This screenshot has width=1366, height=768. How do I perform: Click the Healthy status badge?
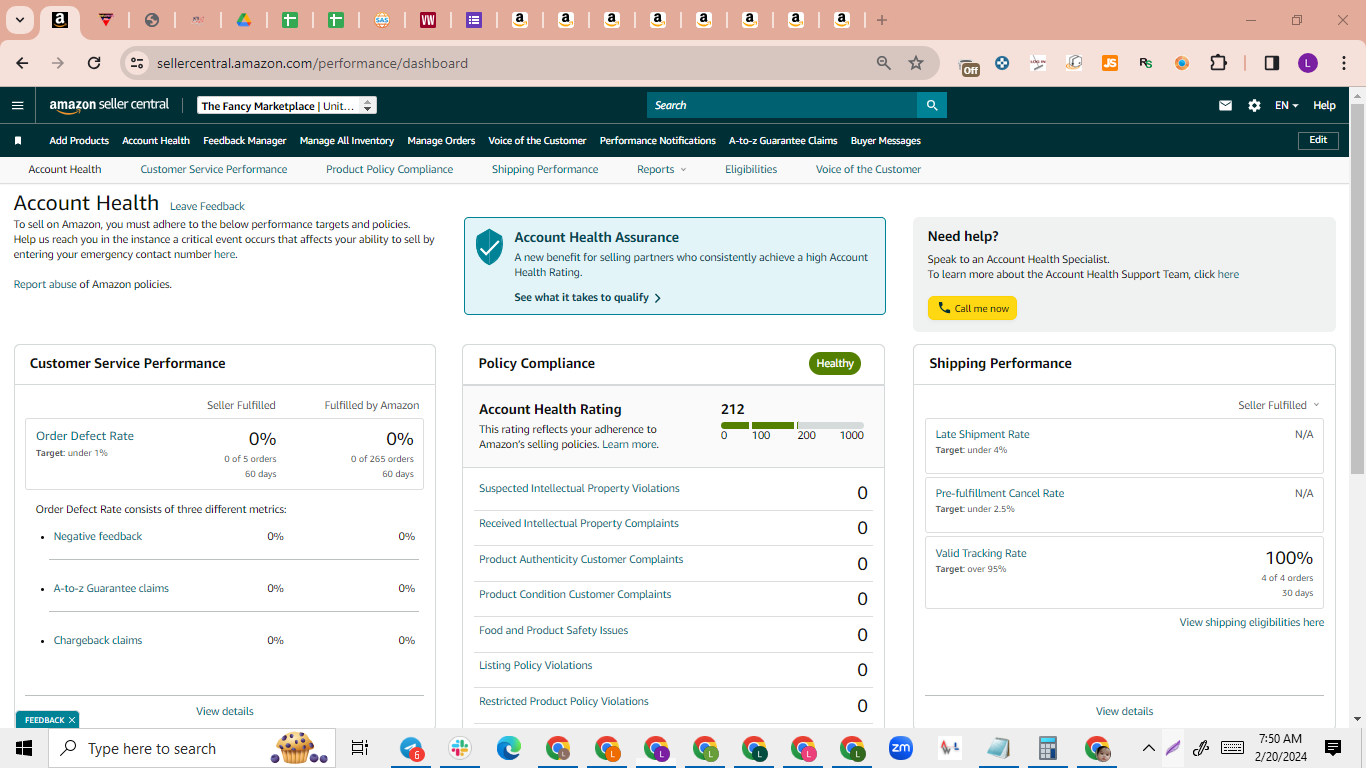pos(835,363)
